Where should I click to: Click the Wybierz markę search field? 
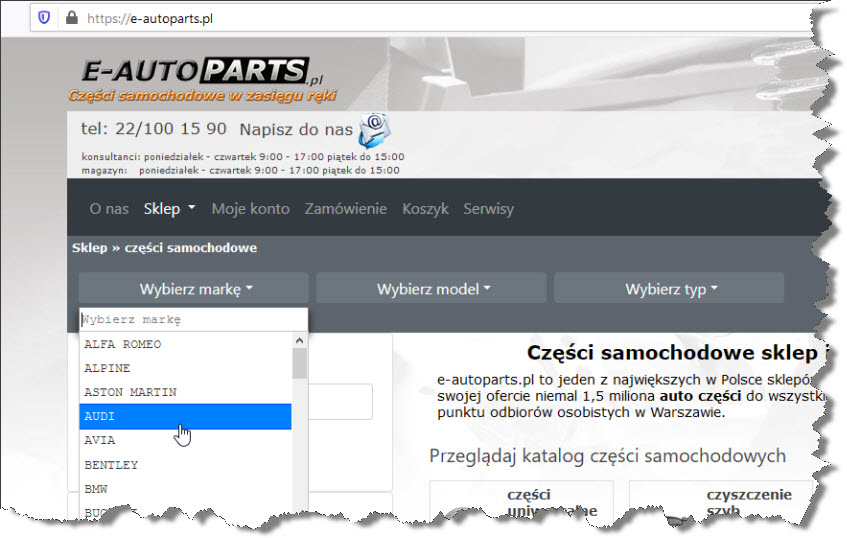193,319
